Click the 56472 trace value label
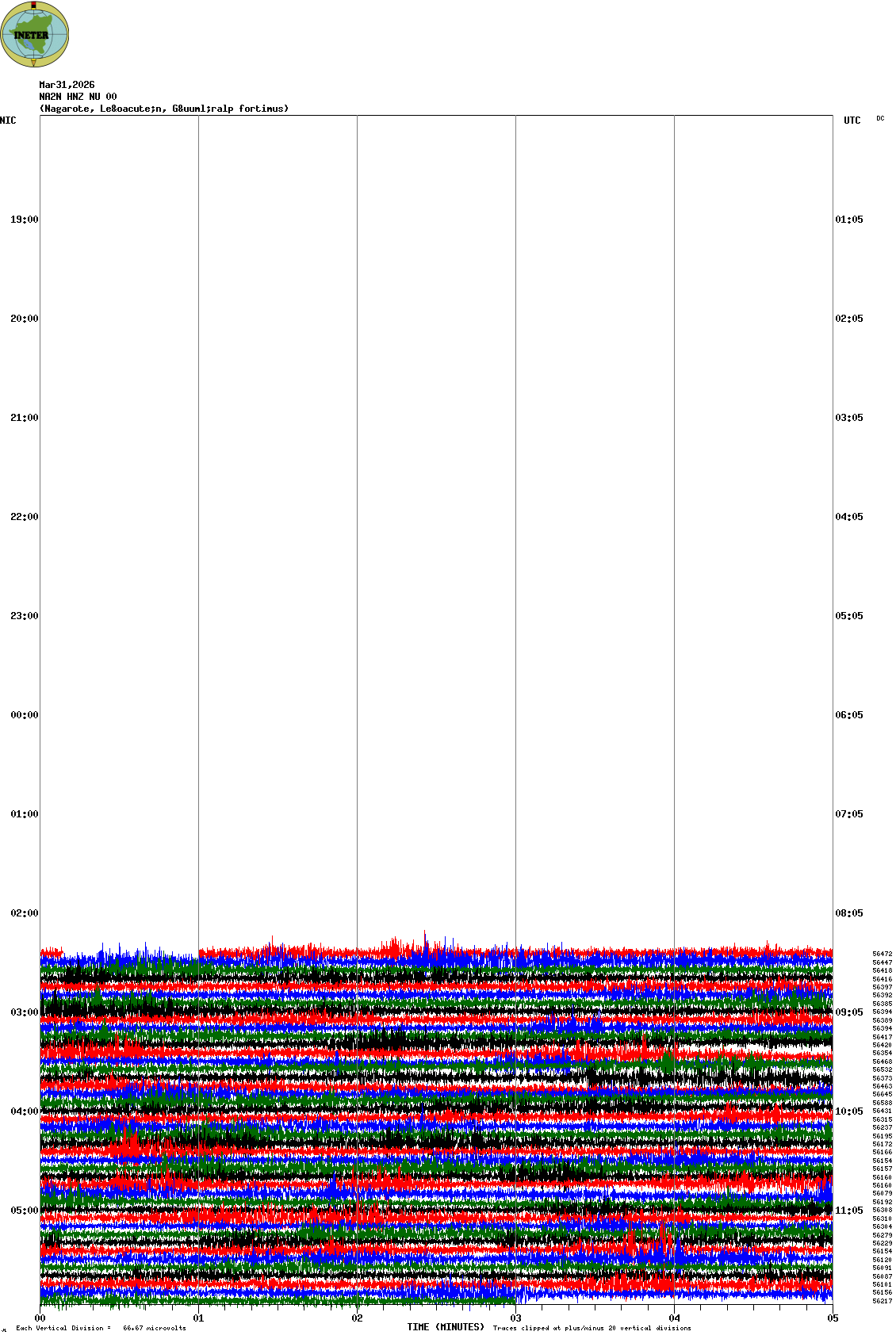896x1339 pixels. click(x=882, y=955)
